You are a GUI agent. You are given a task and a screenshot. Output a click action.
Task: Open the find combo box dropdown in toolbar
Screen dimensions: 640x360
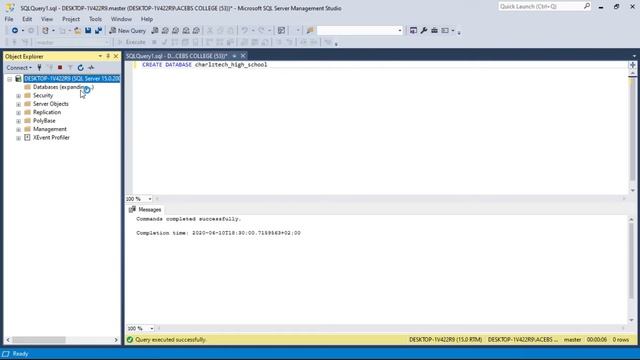pos(400,31)
